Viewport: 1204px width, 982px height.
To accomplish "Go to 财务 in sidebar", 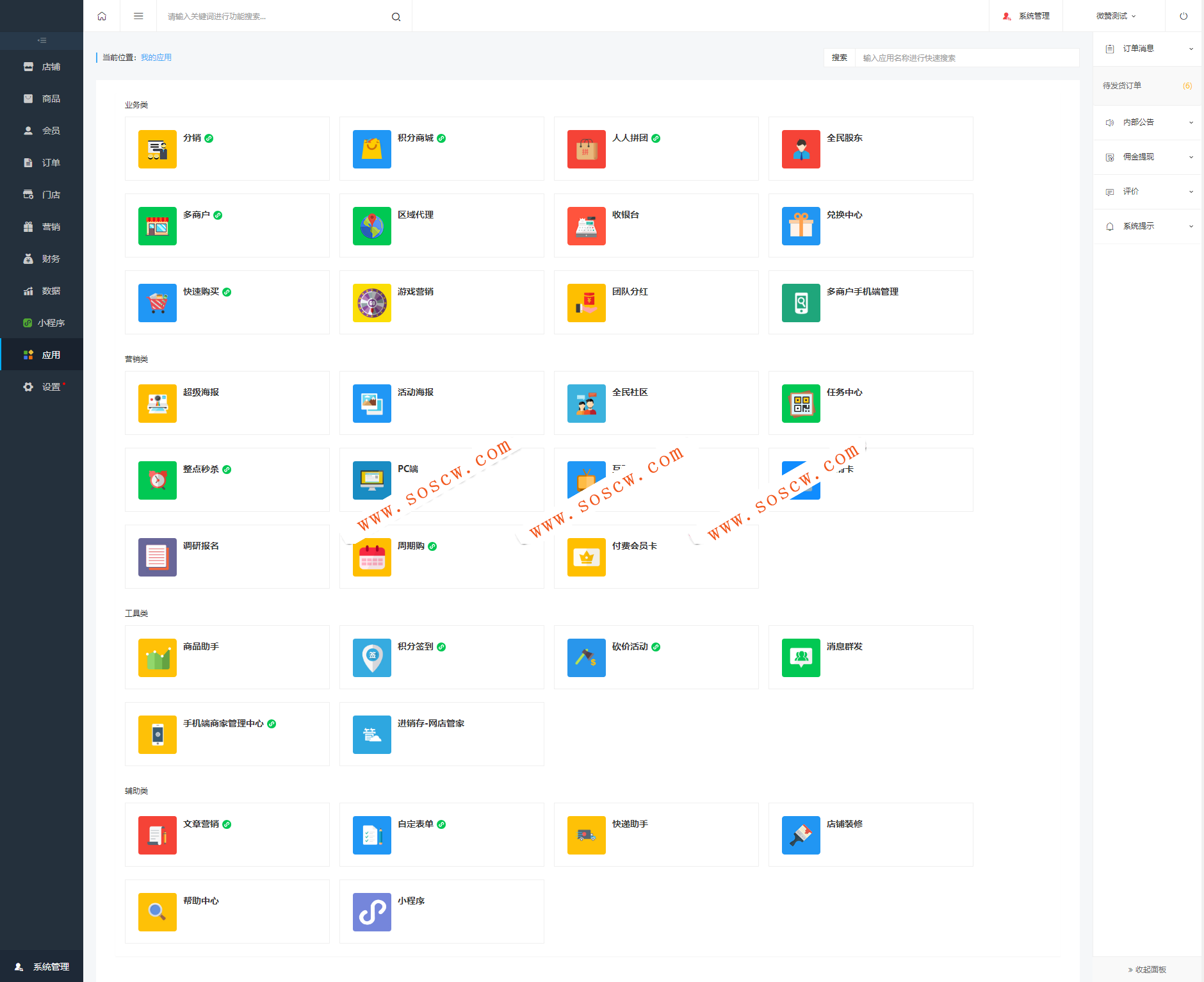I will [42, 259].
